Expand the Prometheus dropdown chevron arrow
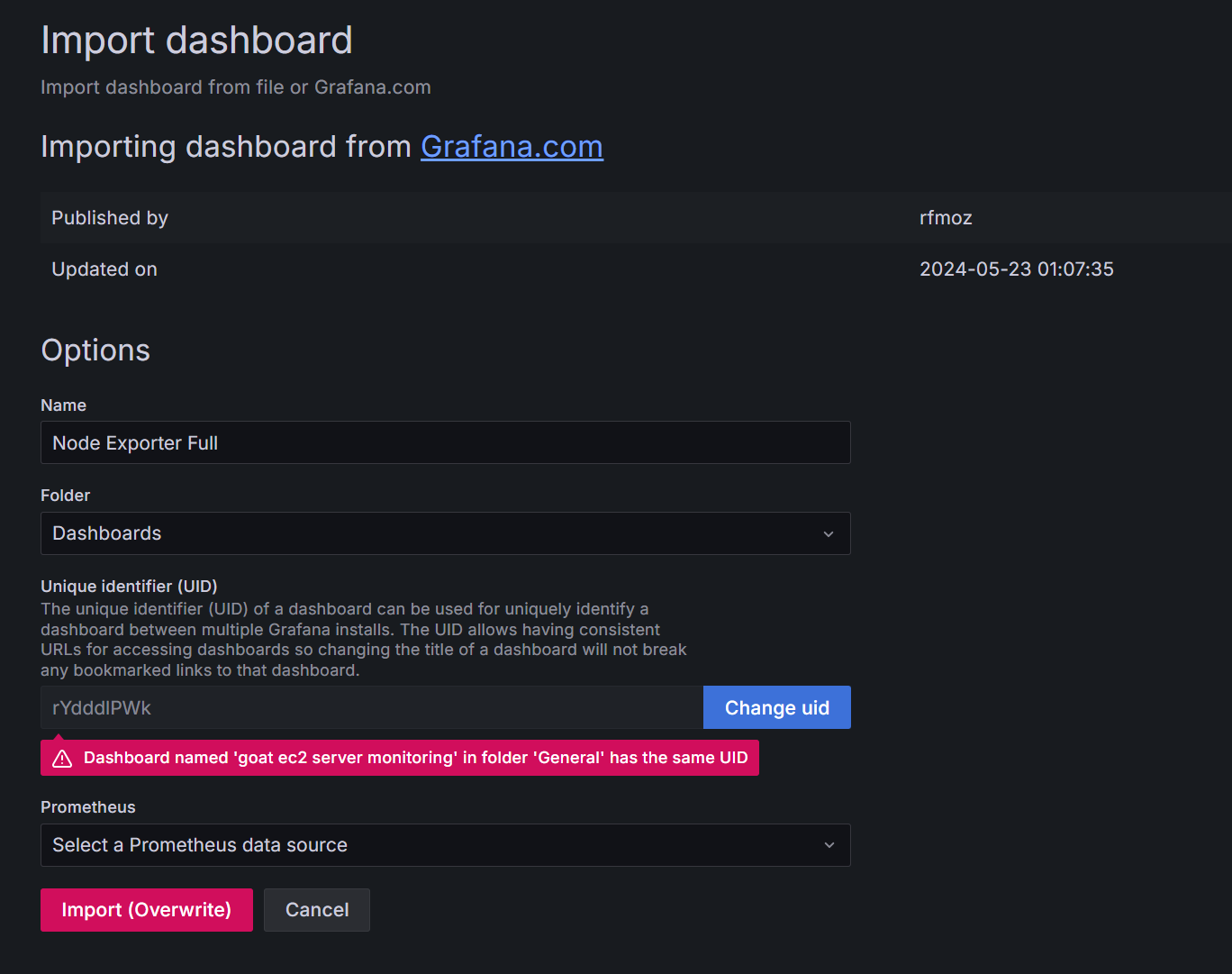The image size is (1232, 974). (x=829, y=845)
